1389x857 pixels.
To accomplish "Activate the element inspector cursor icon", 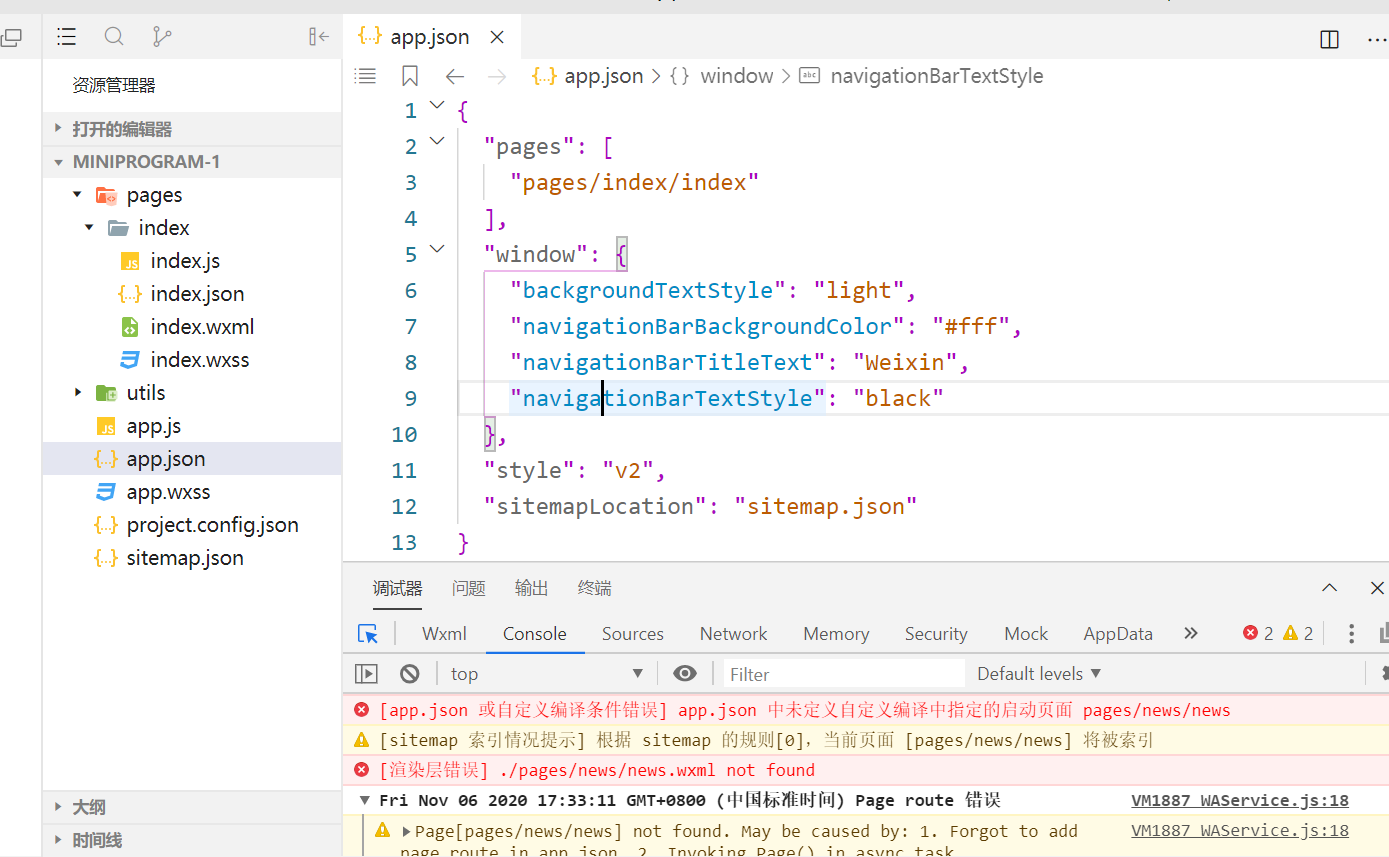I will tap(368, 634).
